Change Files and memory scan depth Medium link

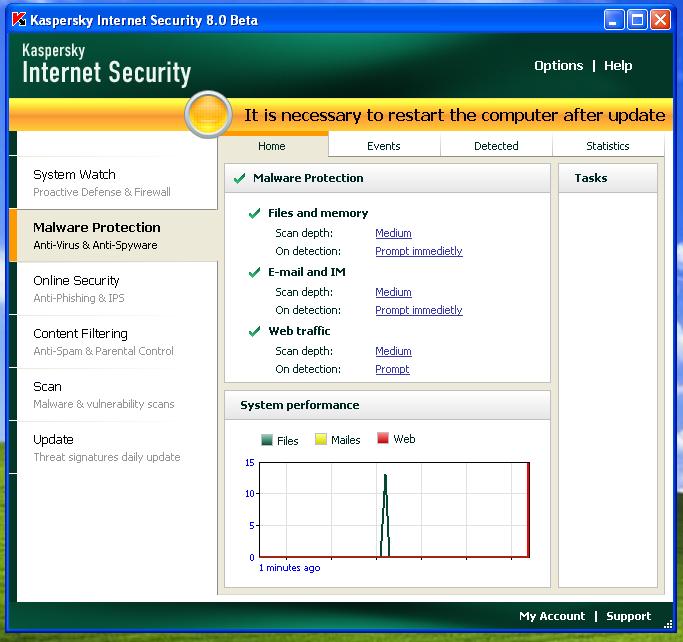coord(393,233)
